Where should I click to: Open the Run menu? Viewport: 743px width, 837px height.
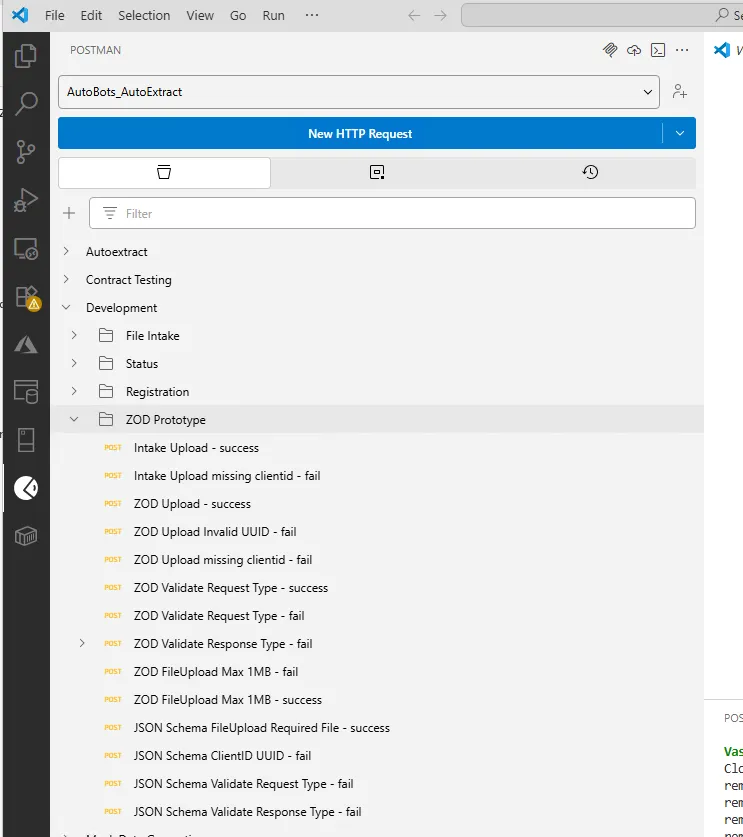[273, 15]
